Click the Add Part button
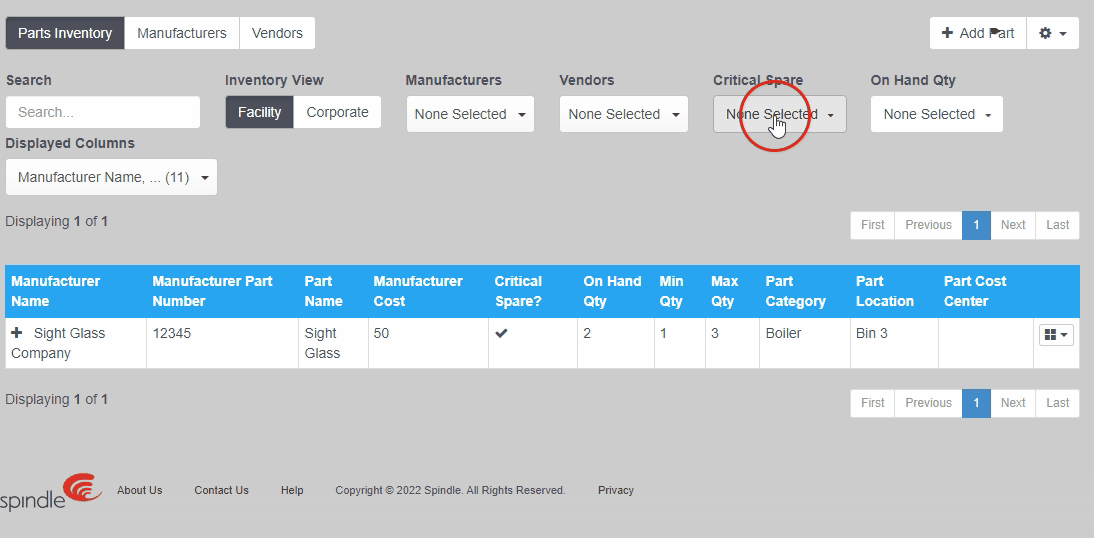Screen dimensions: 1094x538 978,33
